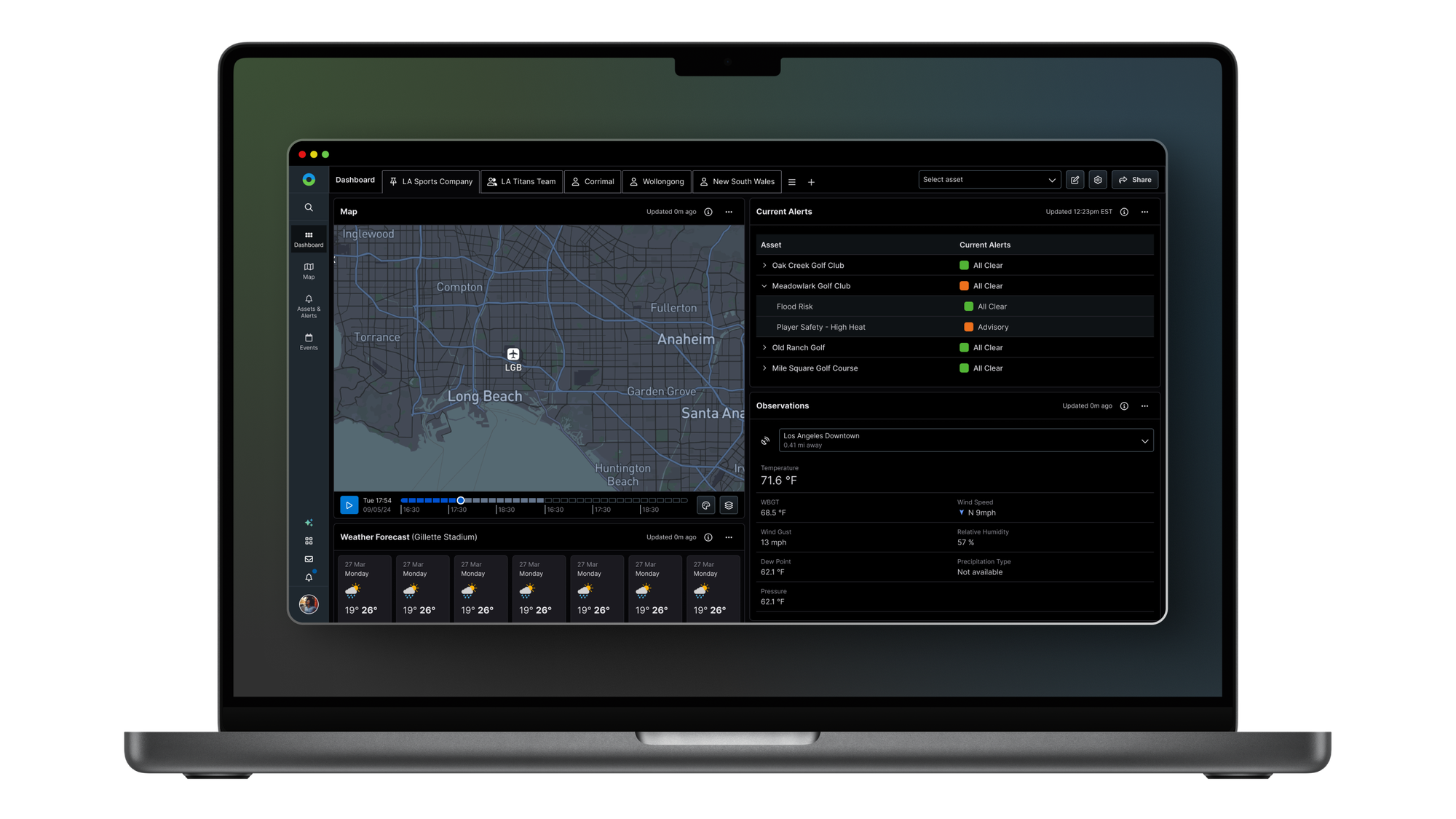1456x819 pixels.
Task: Switch to the Wollongong tab
Action: click(656, 181)
